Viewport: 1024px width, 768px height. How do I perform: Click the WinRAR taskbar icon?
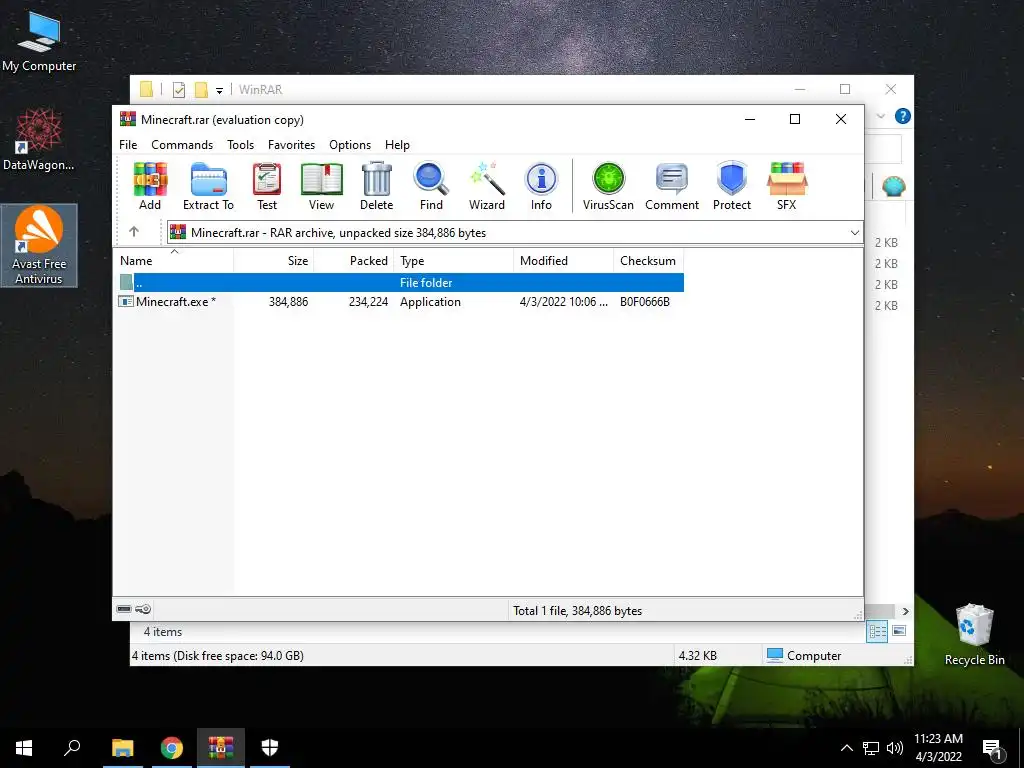click(221, 748)
